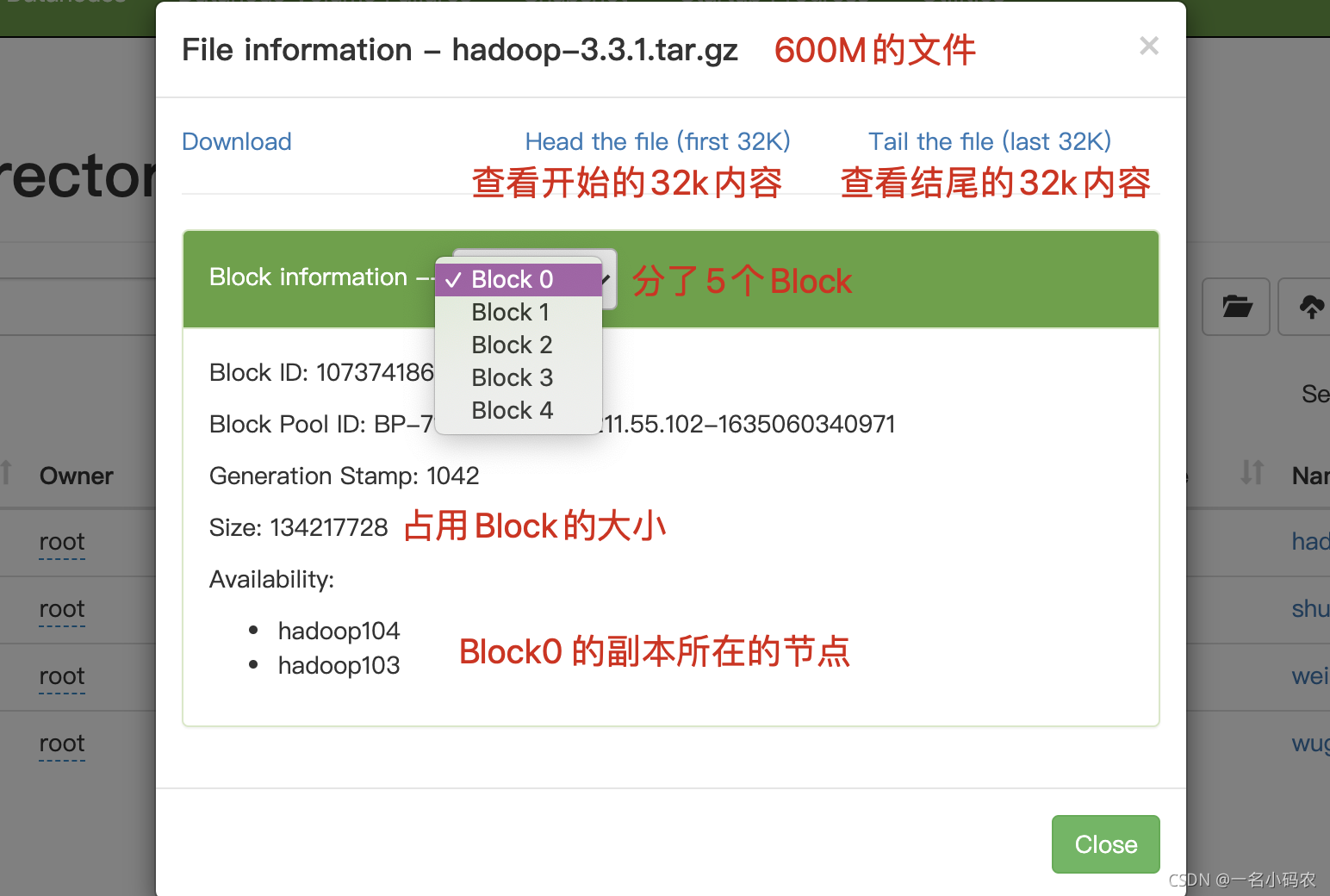Screen dimensions: 1330x896
Task: Open Tail the file (last 32K) link
Action: click(x=990, y=141)
